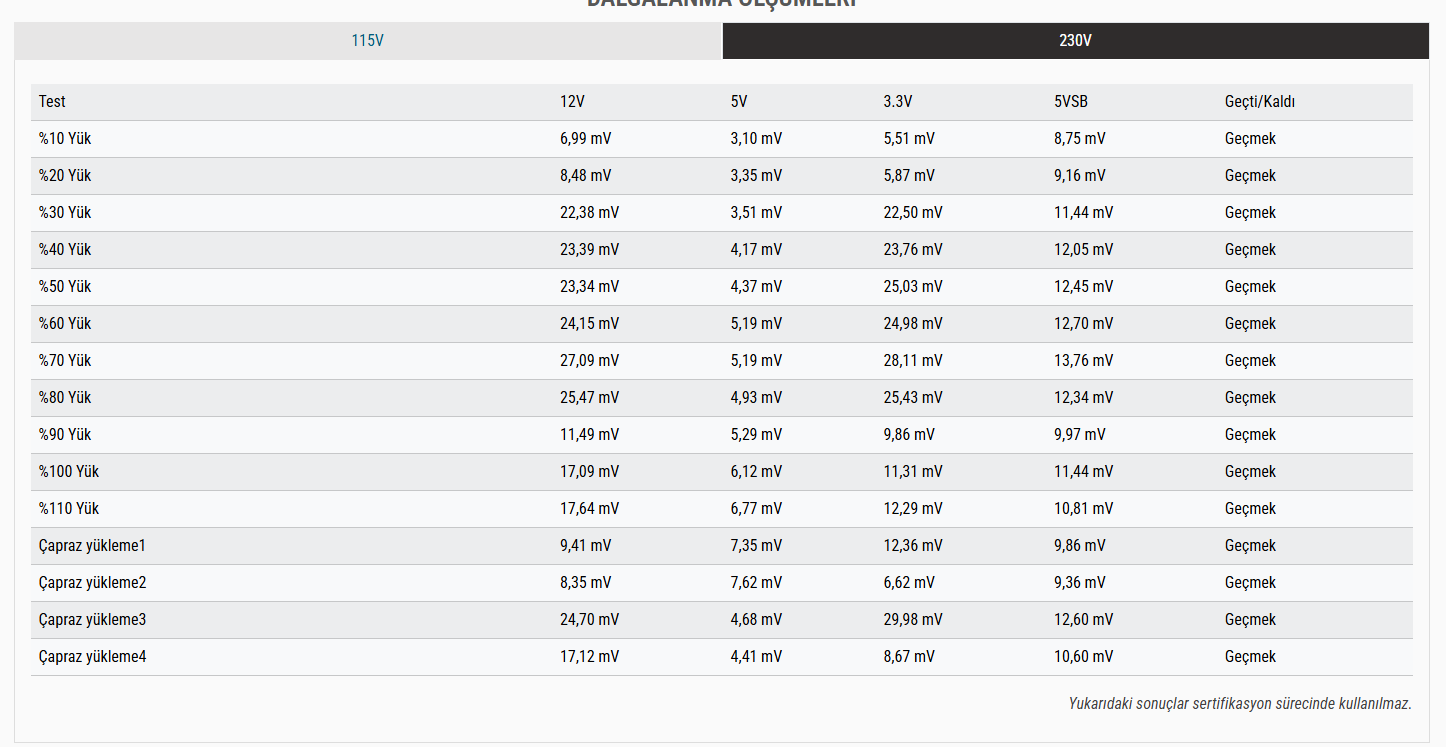The width and height of the screenshot is (1446, 747).
Task: Click the 3,10 mV cell
Action: click(757, 139)
